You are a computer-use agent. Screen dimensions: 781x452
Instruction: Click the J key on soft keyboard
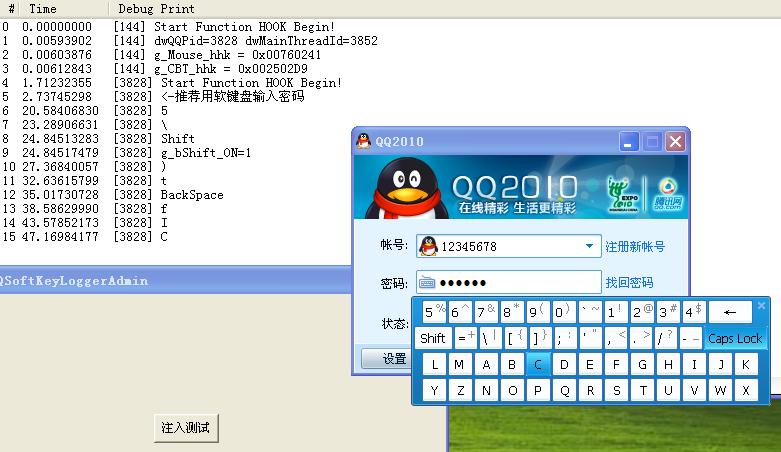coord(720,364)
